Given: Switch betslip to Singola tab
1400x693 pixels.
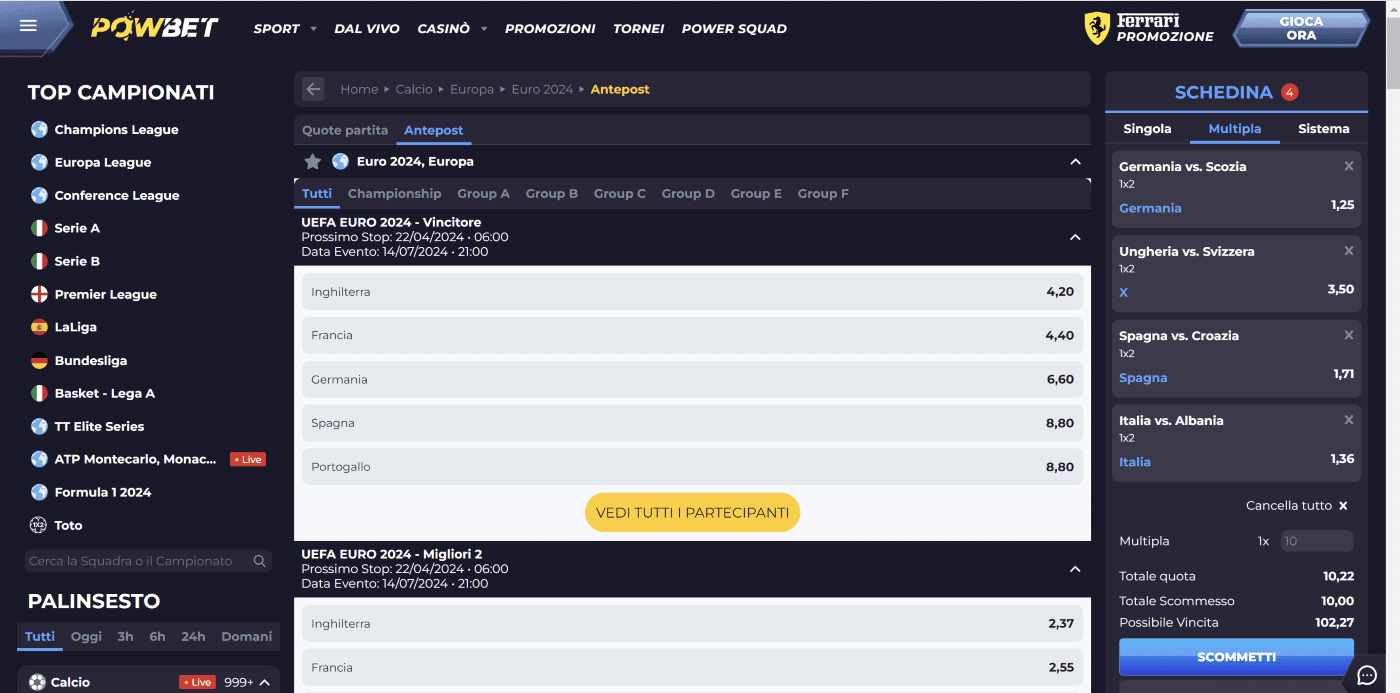Looking at the screenshot, I should (x=1147, y=128).
